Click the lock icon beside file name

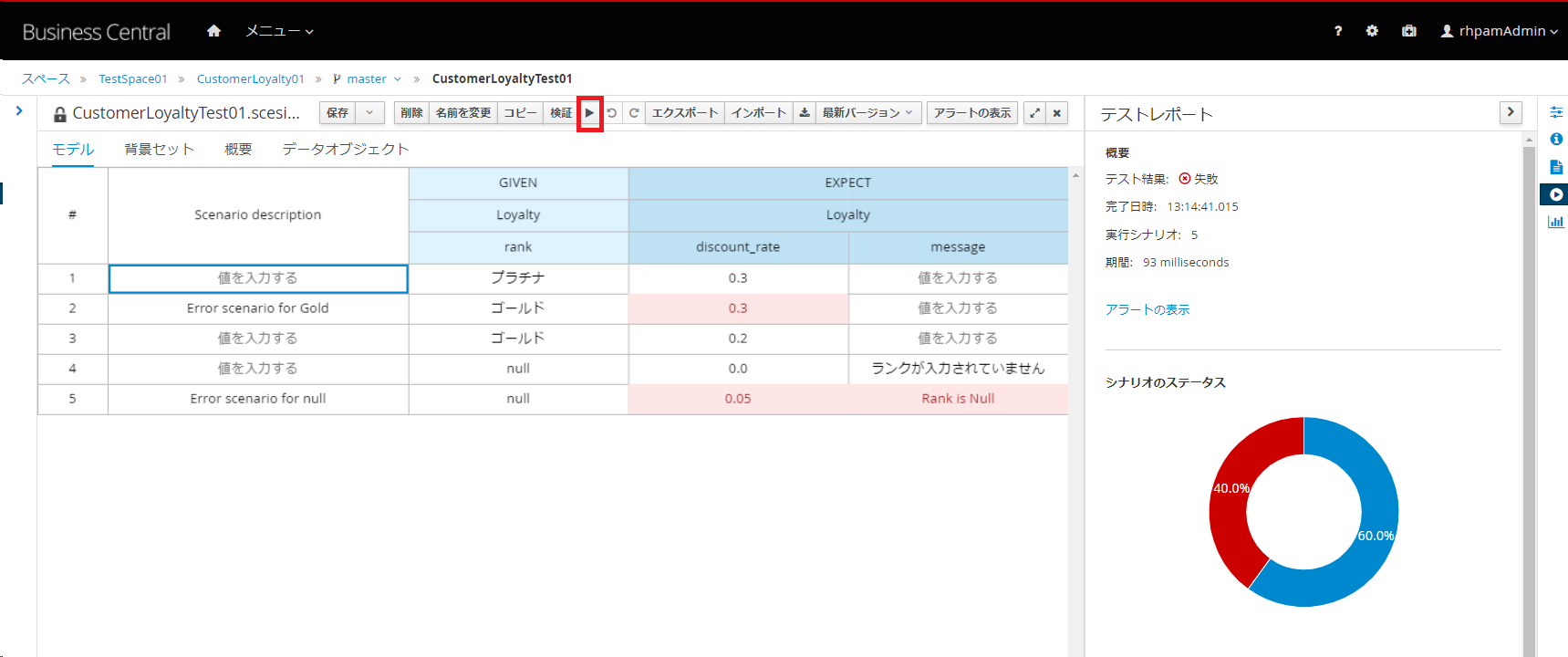(60, 114)
